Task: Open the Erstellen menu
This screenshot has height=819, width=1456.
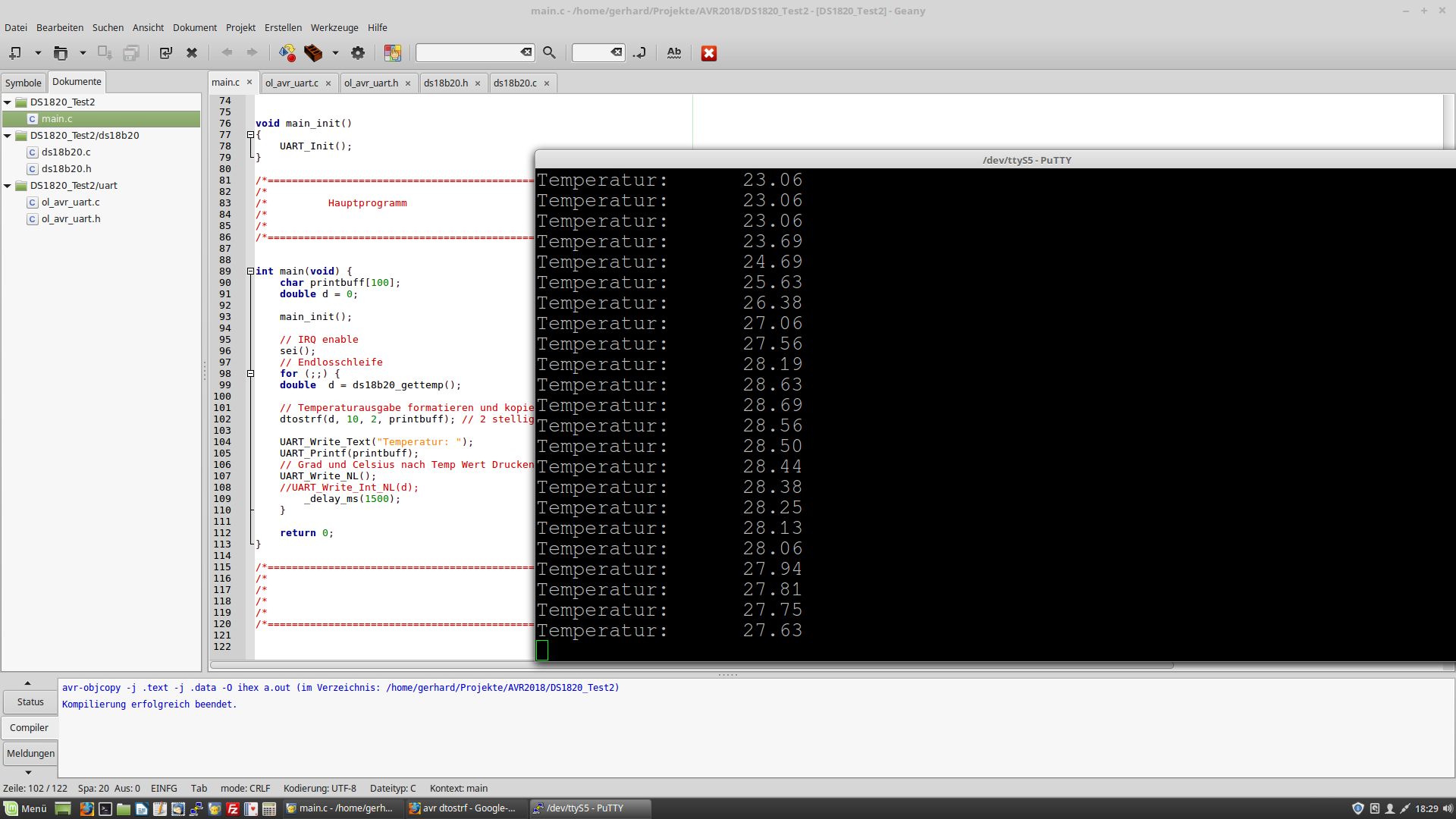Action: pyautogui.click(x=283, y=27)
